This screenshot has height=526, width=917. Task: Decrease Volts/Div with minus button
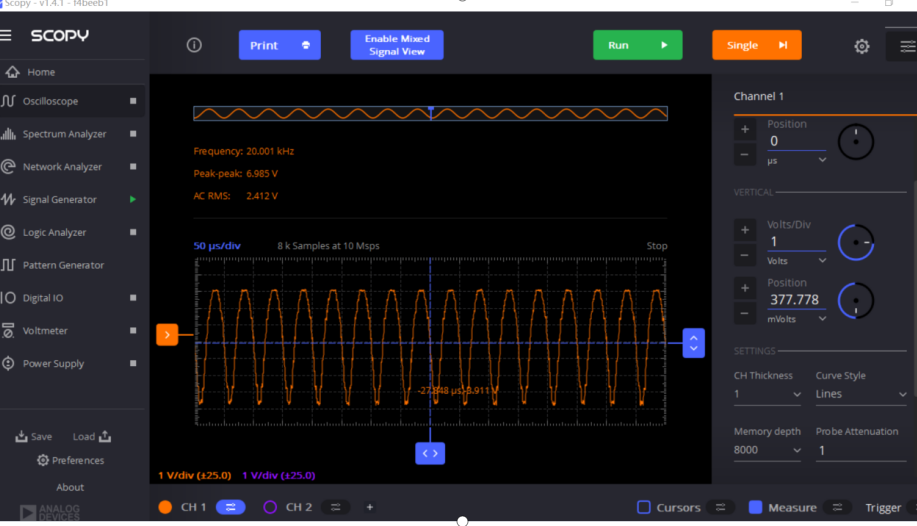coord(744,256)
